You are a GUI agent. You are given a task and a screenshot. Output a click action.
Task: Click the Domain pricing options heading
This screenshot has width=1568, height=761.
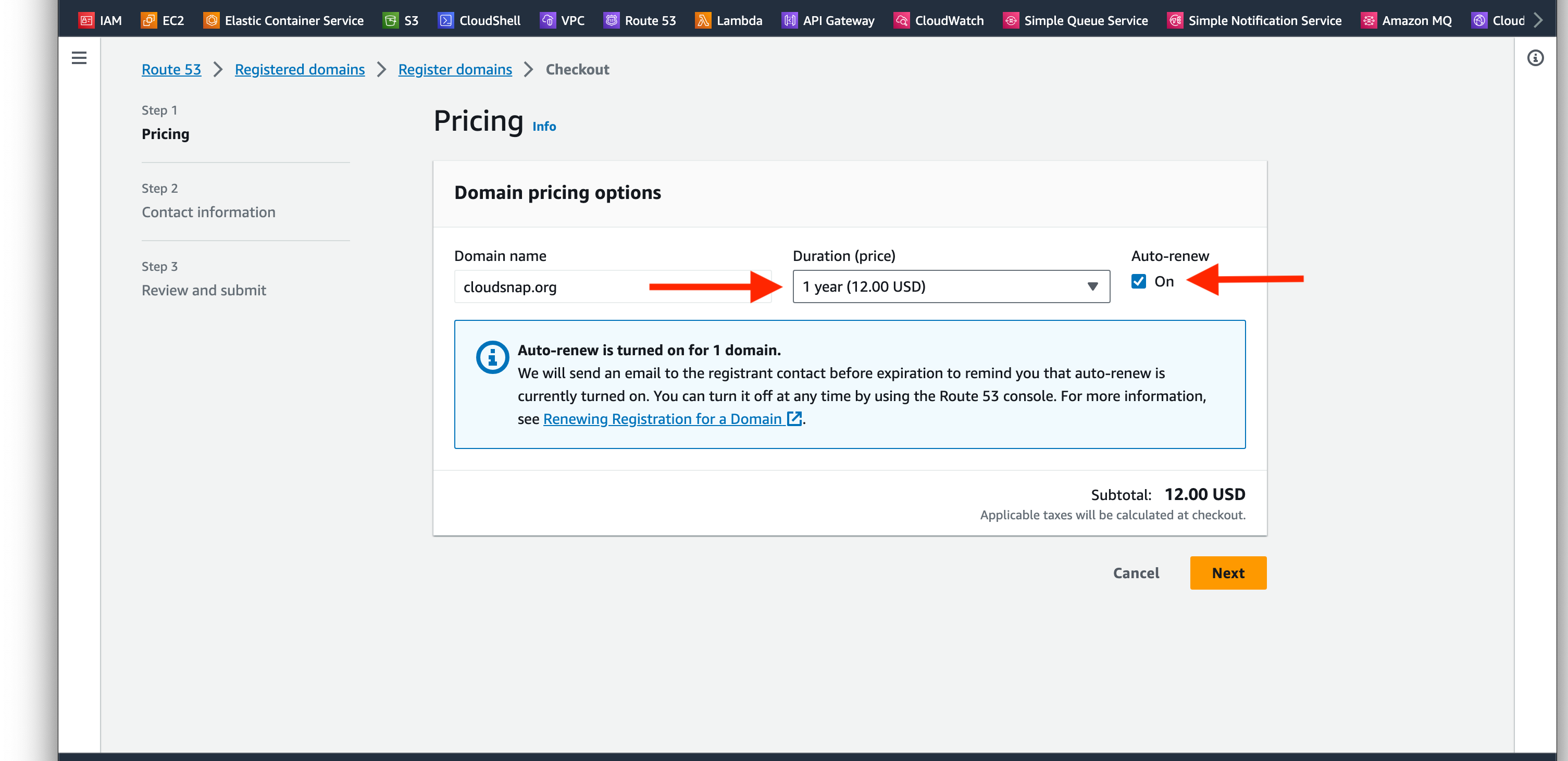[557, 192]
